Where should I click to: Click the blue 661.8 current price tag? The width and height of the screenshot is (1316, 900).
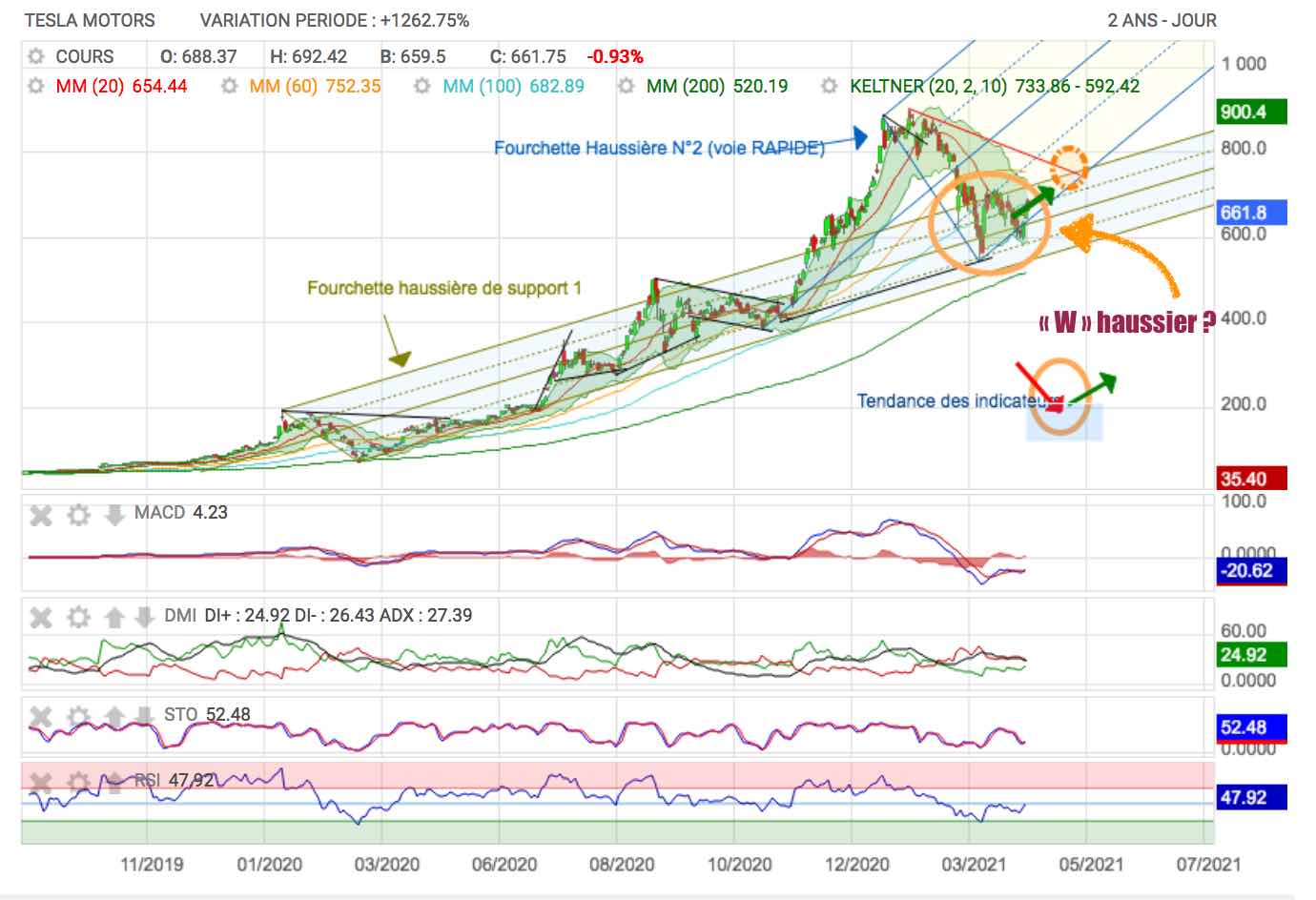tap(1252, 213)
